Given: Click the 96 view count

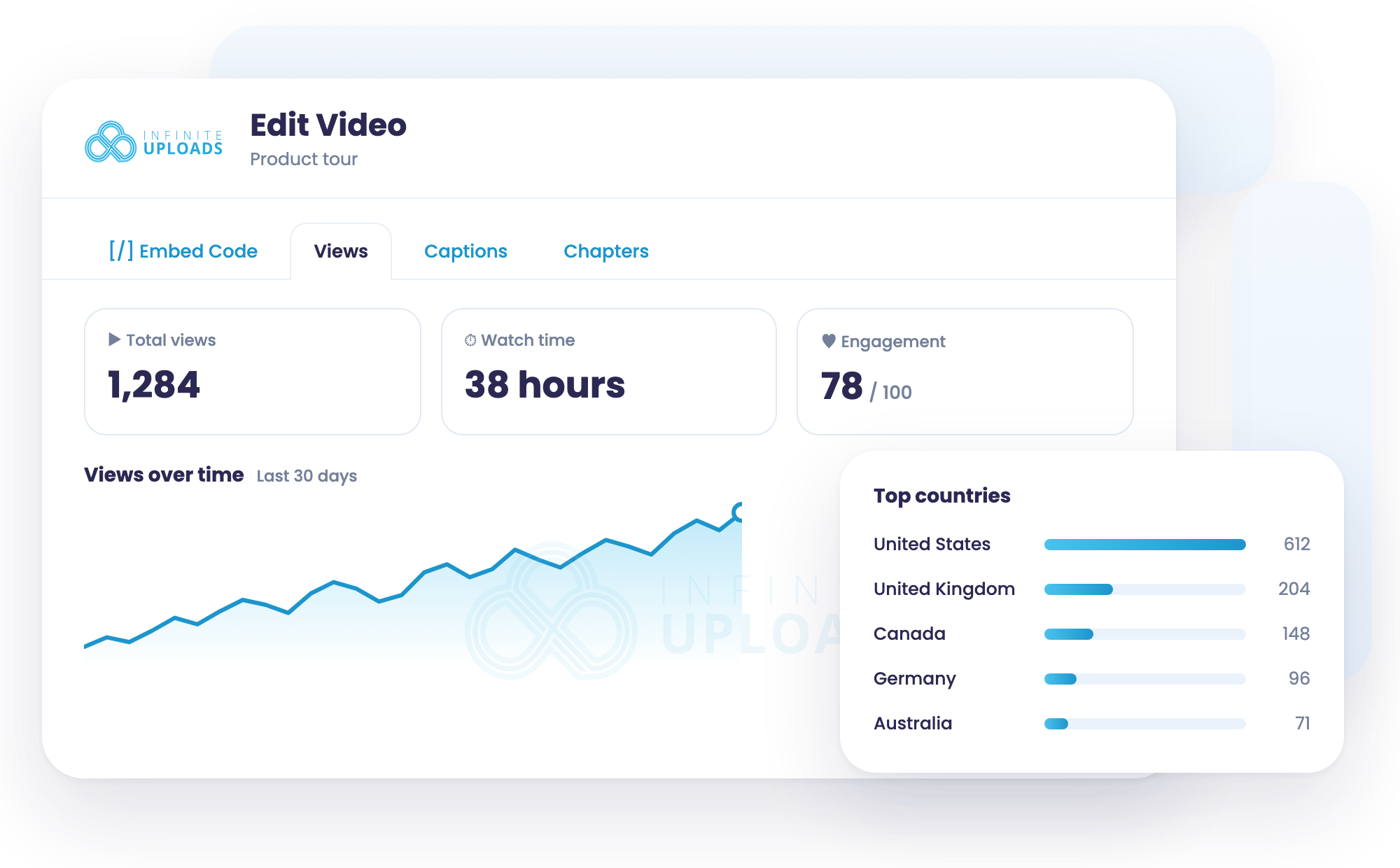Looking at the screenshot, I should pos(1299,678).
